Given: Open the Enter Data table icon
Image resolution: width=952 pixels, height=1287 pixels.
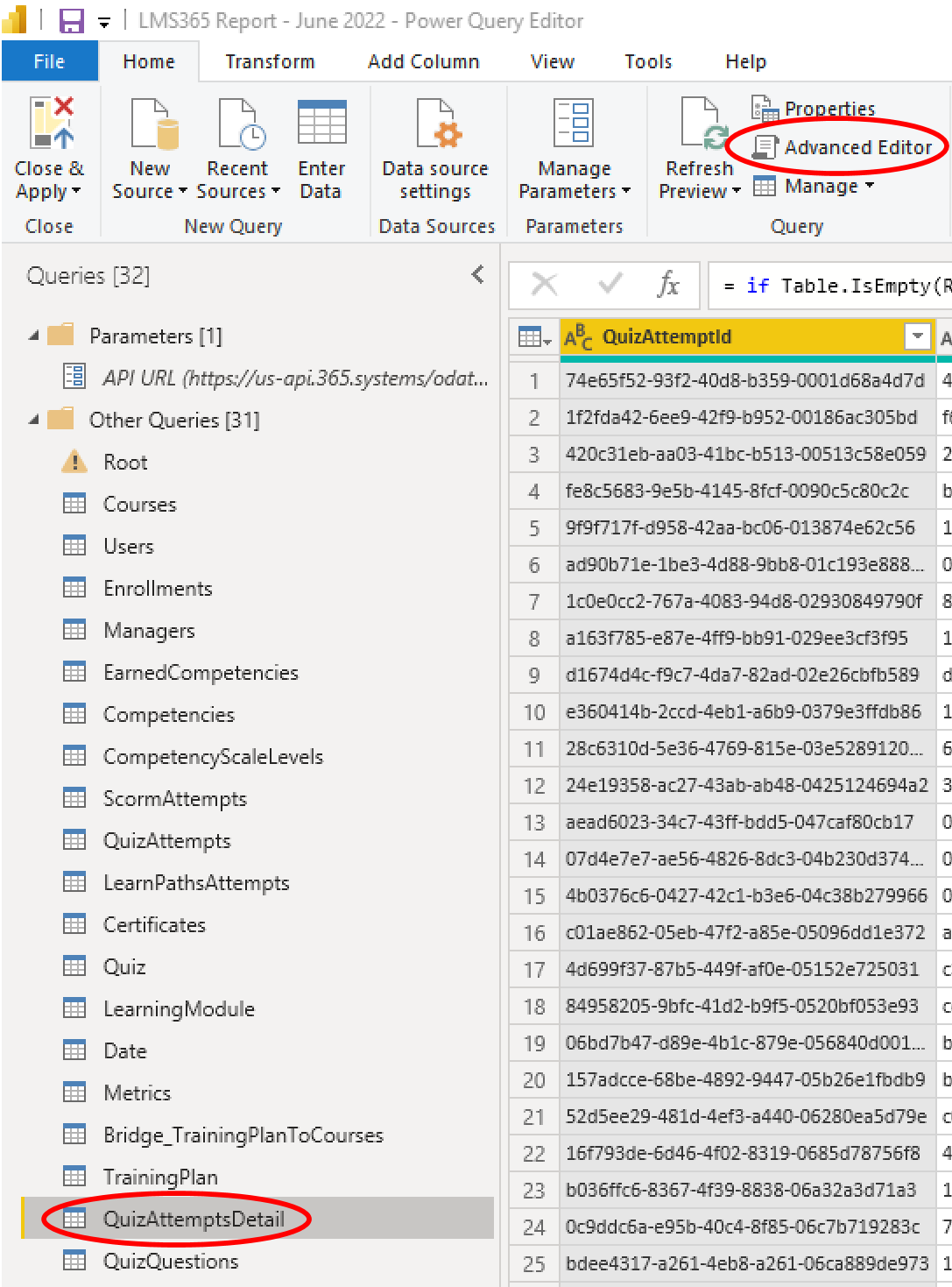Looking at the screenshot, I should 321,124.
